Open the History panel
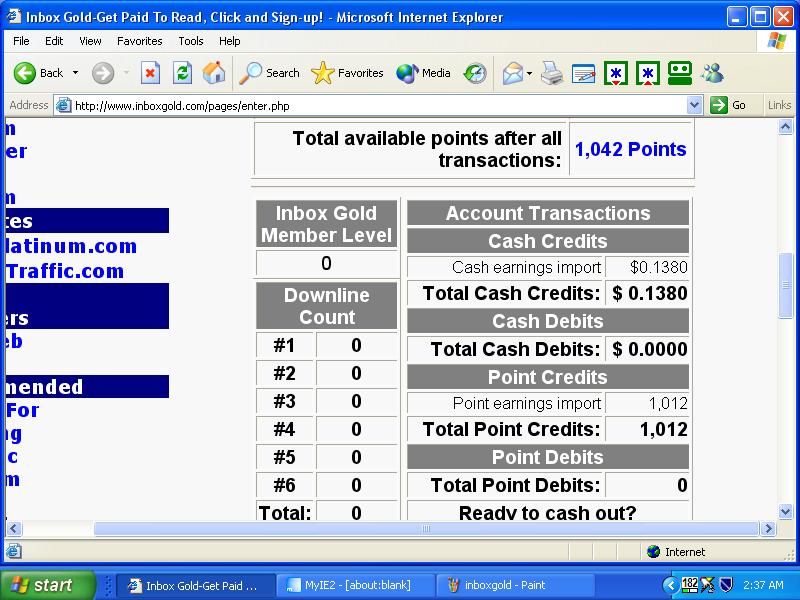 pos(475,73)
